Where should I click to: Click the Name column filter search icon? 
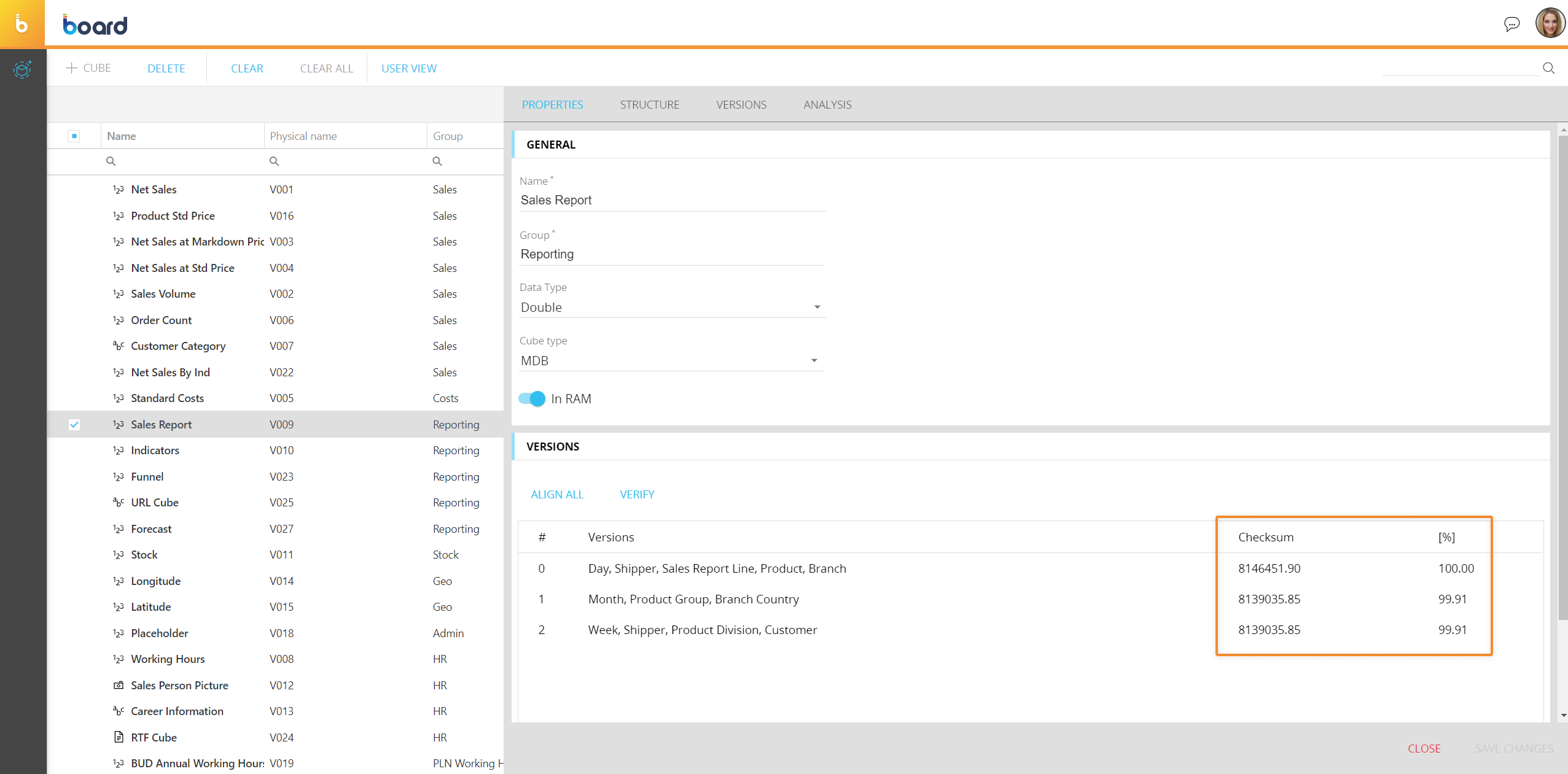click(x=111, y=161)
